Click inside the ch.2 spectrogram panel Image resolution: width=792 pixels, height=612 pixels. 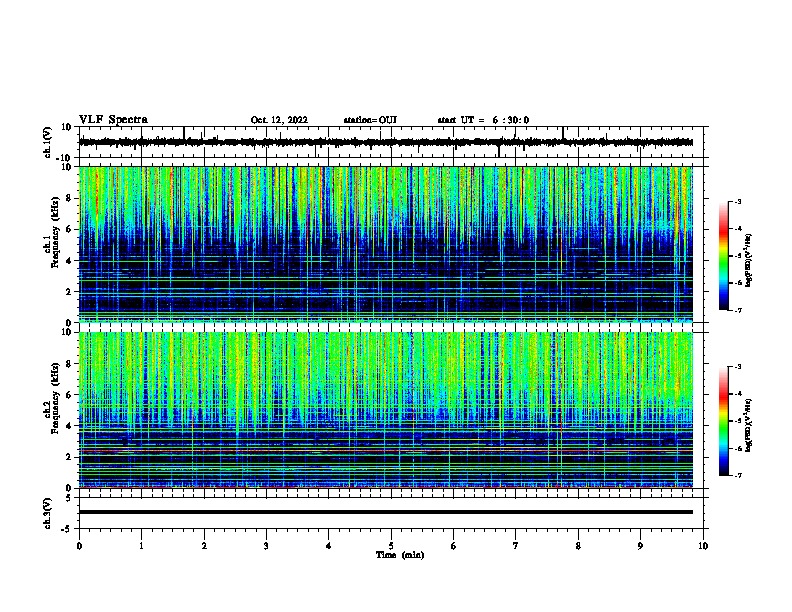[x=385, y=410]
